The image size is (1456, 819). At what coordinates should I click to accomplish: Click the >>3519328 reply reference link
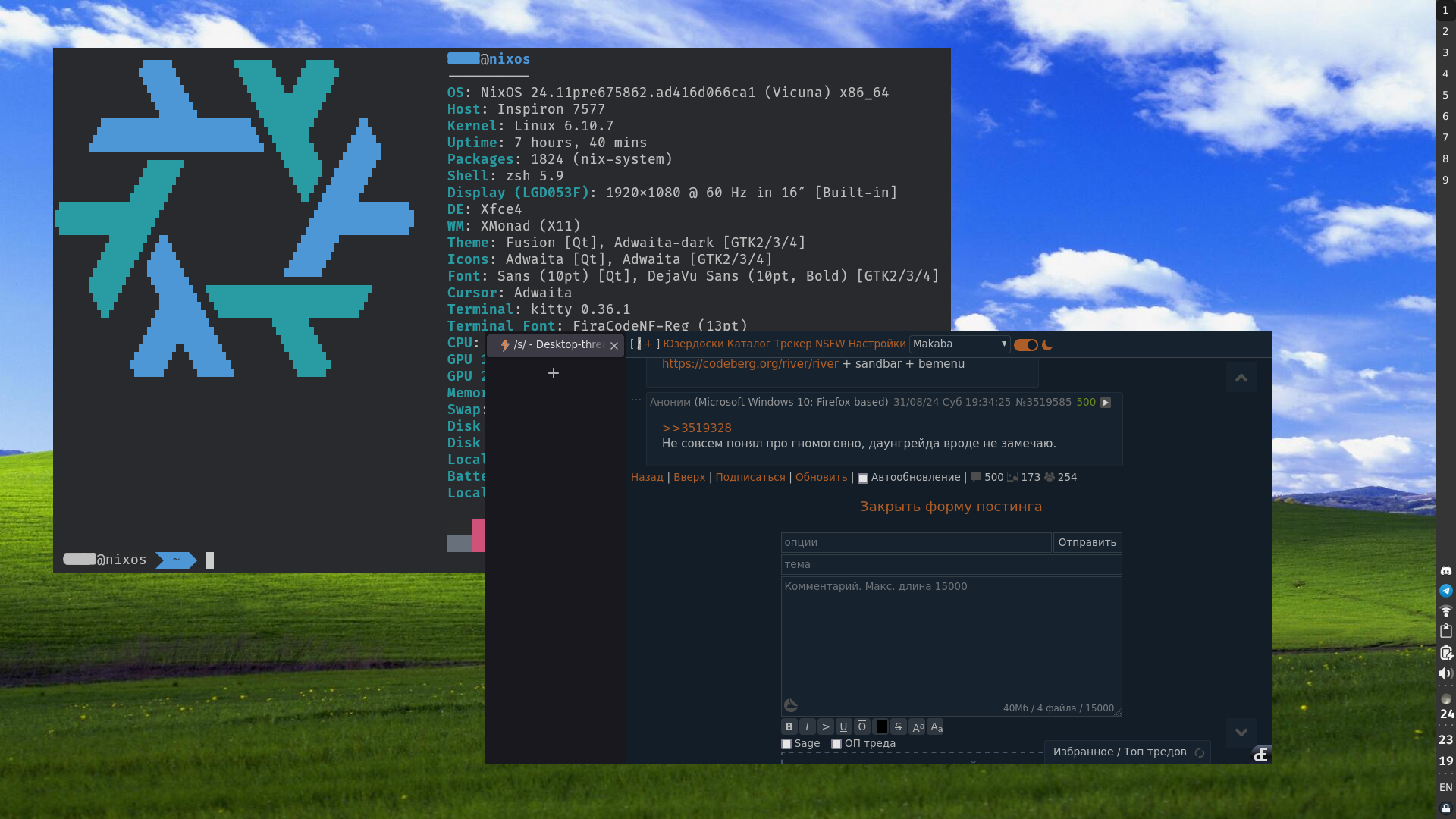pyautogui.click(x=696, y=428)
